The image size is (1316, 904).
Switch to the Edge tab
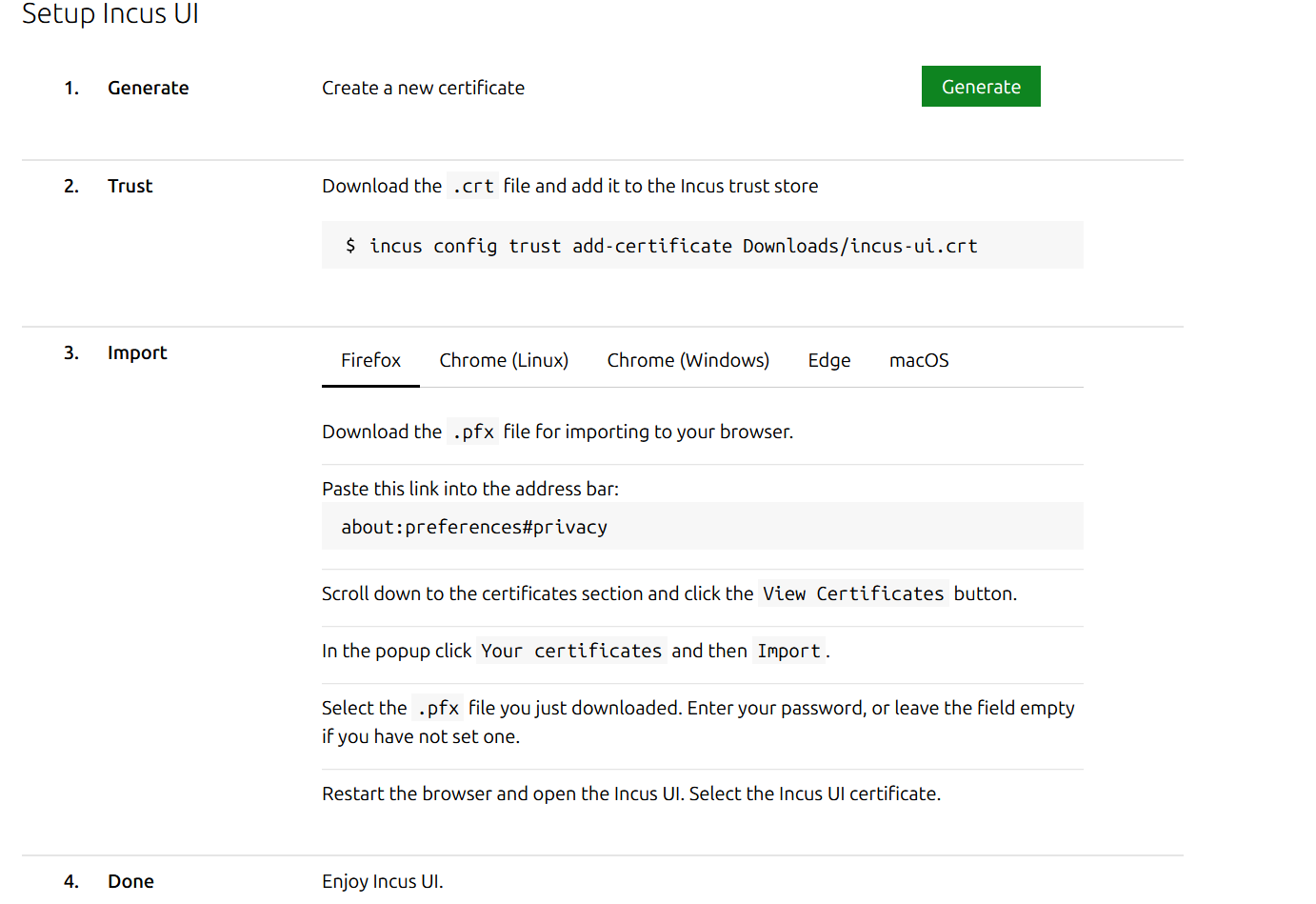(x=828, y=360)
